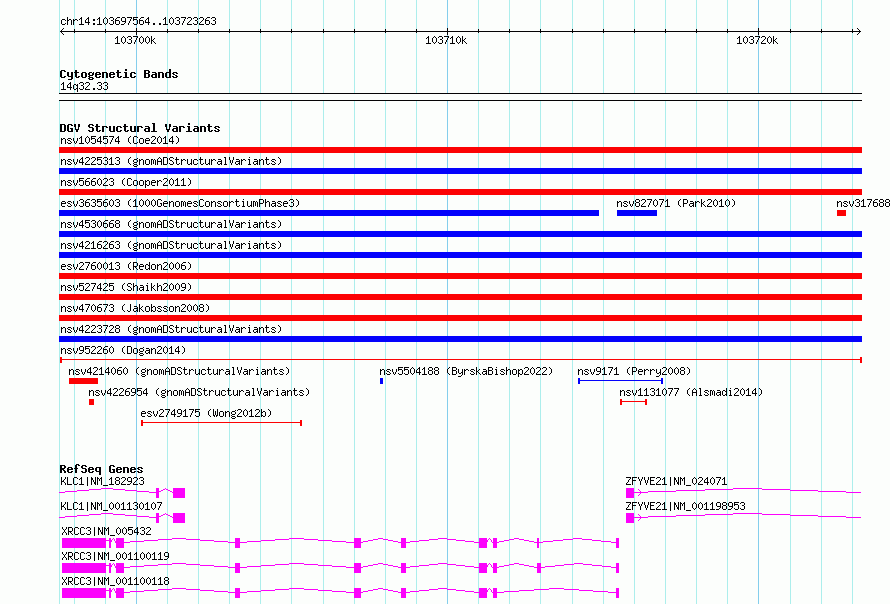The width and height of the screenshot is (890, 604).
Task: Select the RefSeq Genes track title
Action: click(x=102, y=469)
